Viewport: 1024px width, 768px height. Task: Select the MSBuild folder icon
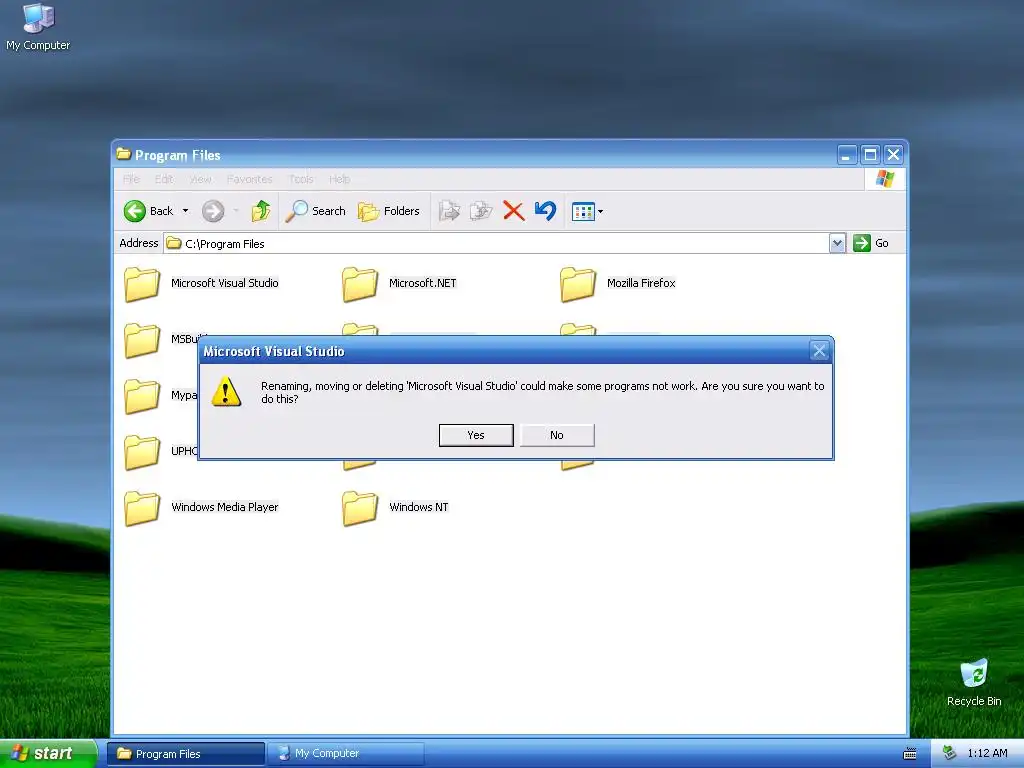click(142, 340)
